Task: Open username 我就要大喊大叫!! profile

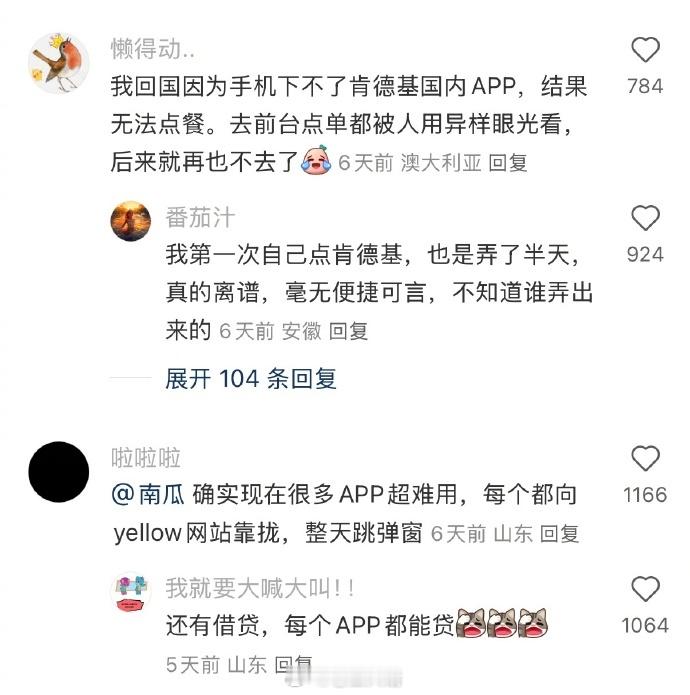Action: pos(260,588)
